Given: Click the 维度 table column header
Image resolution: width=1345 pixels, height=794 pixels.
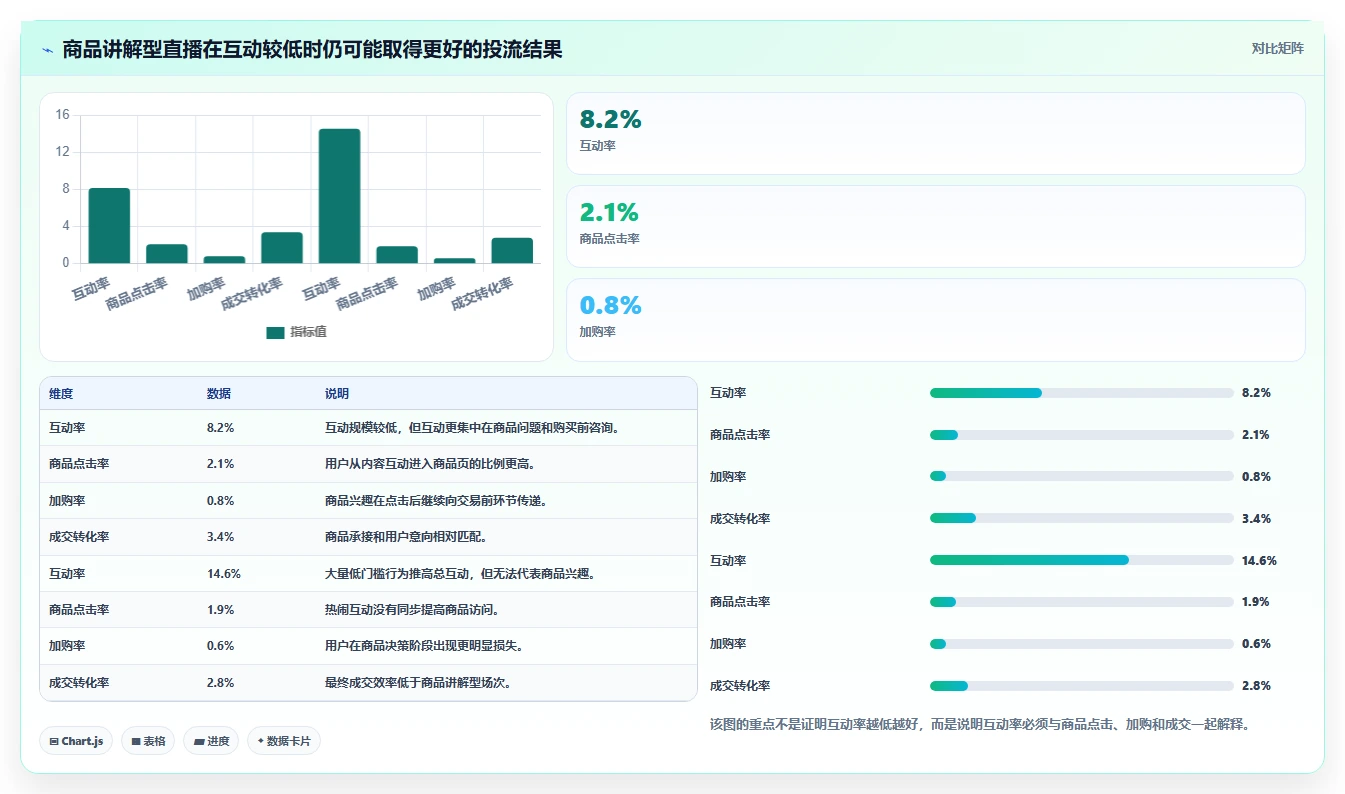Looking at the screenshot, I should [x=61, y=394].
